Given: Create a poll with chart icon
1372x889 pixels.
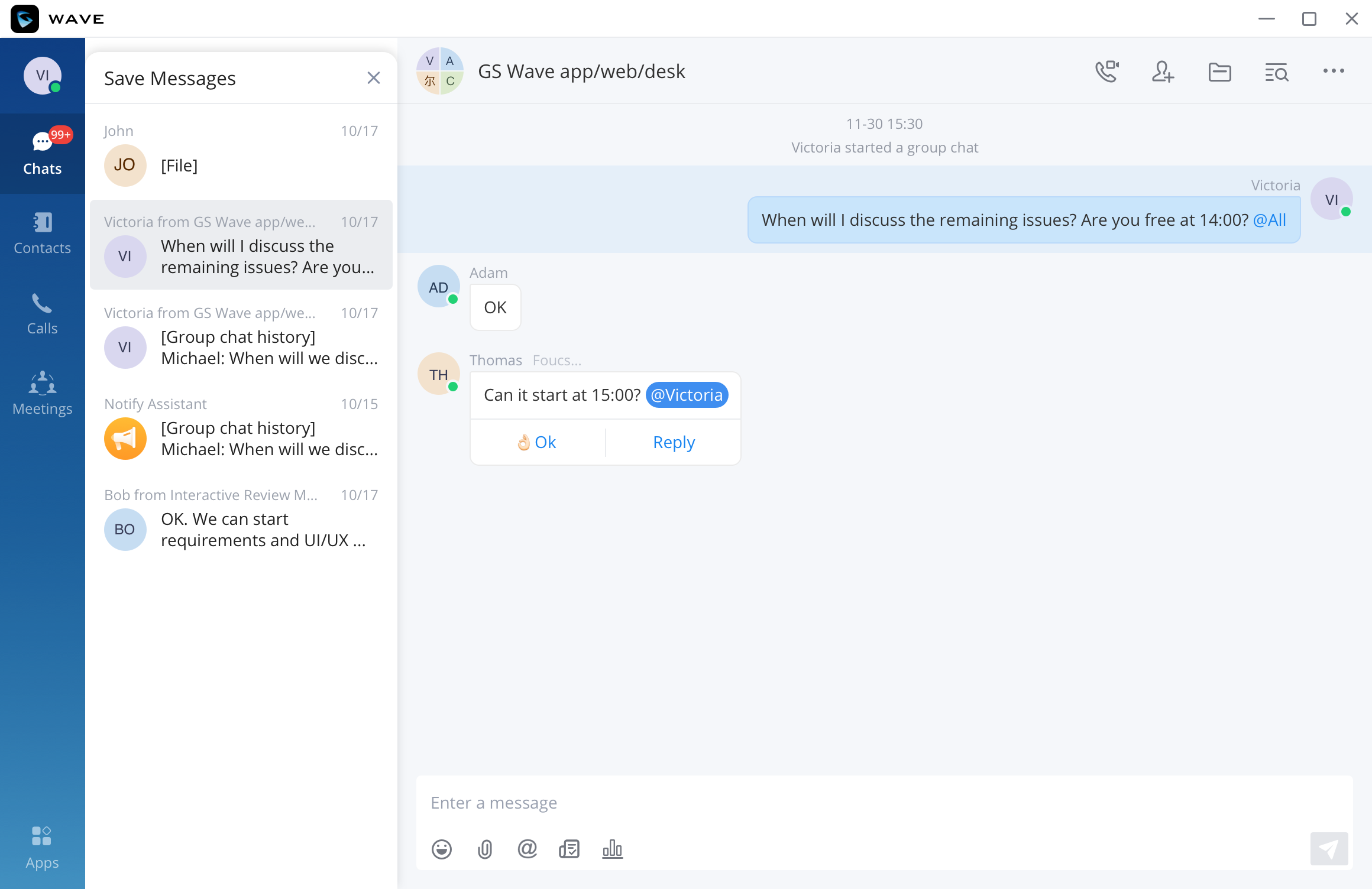Looking at the screenshot, I should pos(612,849).
